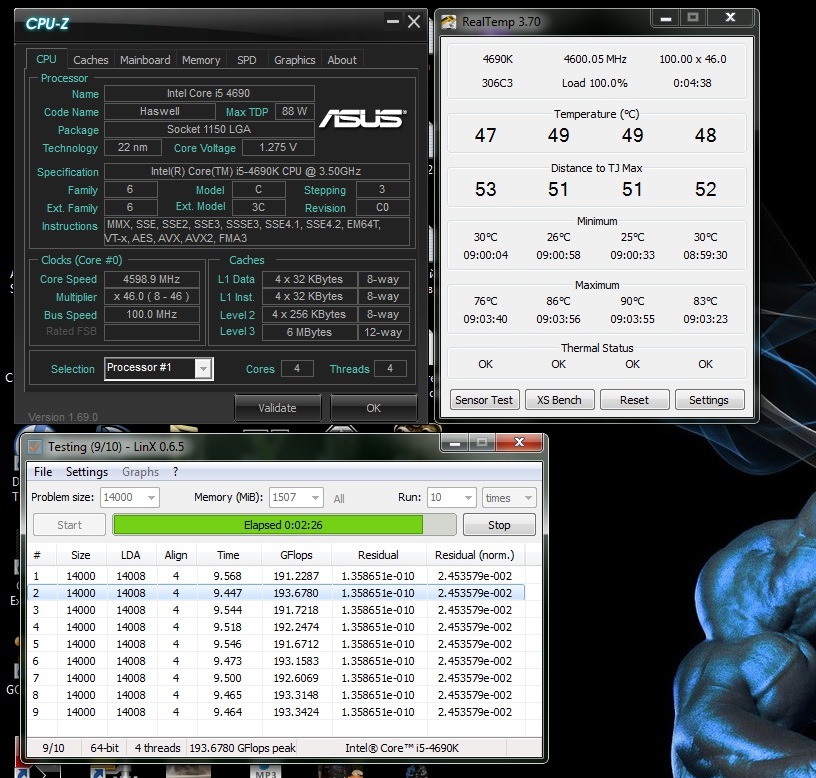Select LinX result row with 193.6780 GFlops

(276, 593)
